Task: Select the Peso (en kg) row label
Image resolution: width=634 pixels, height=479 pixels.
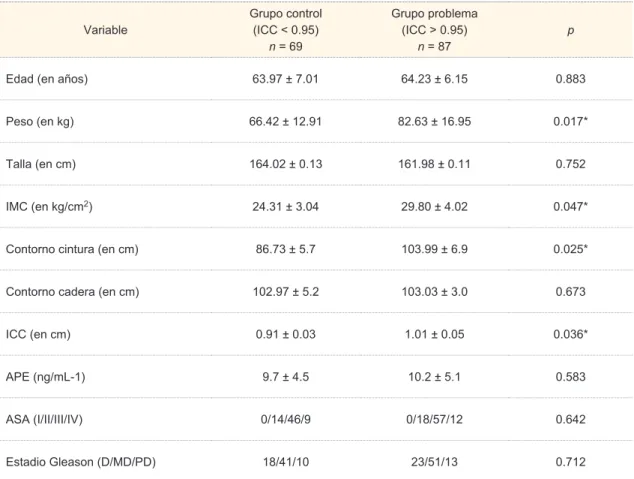Action: (40, 122)
